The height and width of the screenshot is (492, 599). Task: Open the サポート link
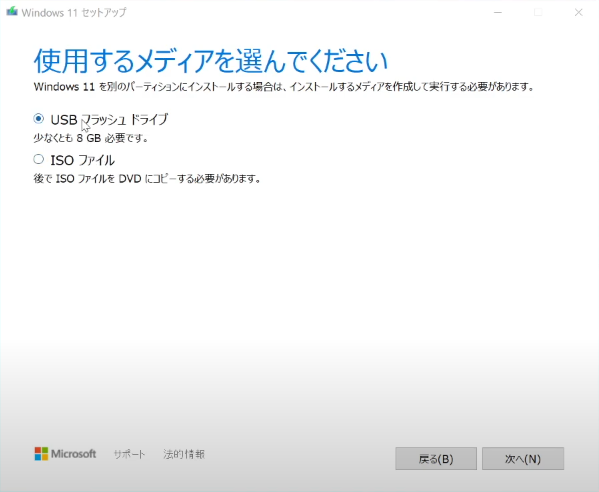pyautogui.click(x=129, y=454)
